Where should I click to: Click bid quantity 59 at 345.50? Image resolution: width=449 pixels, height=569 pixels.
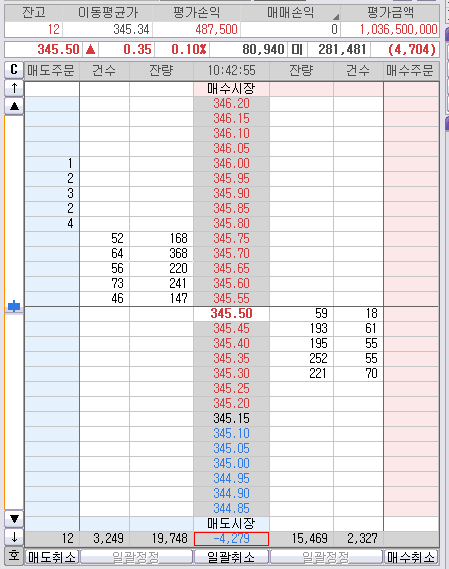pos(301,314)
